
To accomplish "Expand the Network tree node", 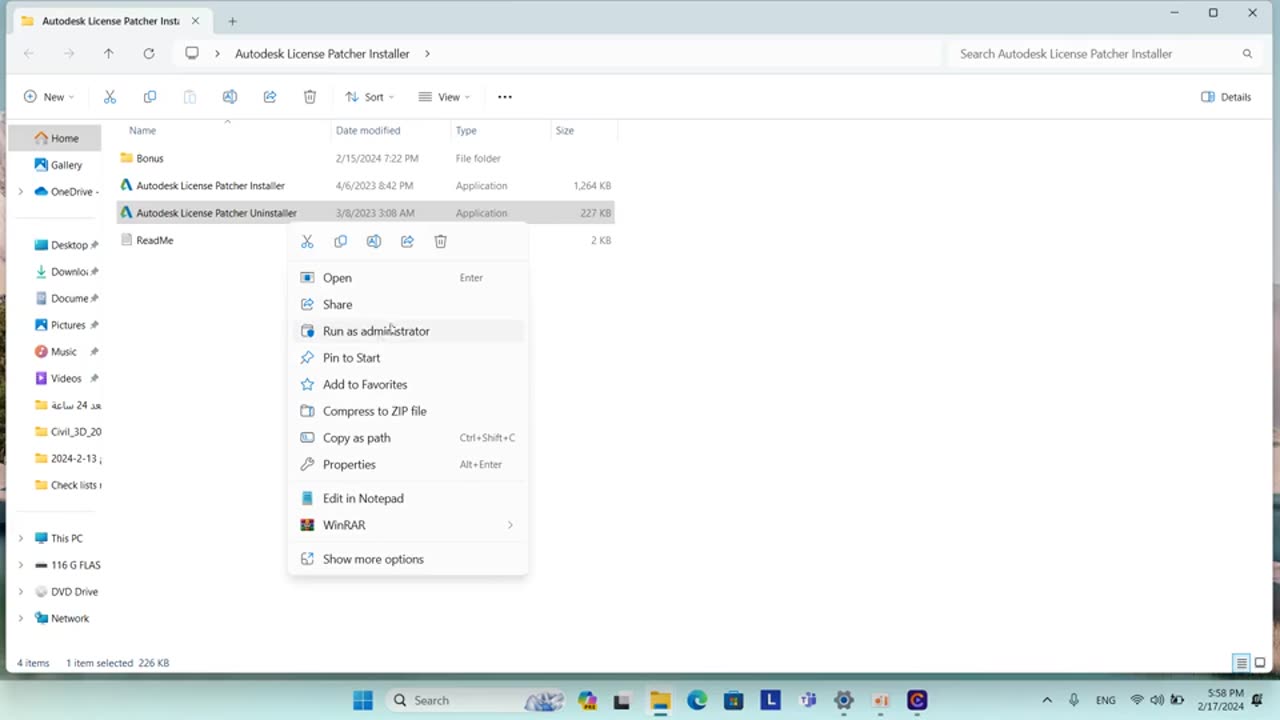I will (x=20, y=618).
